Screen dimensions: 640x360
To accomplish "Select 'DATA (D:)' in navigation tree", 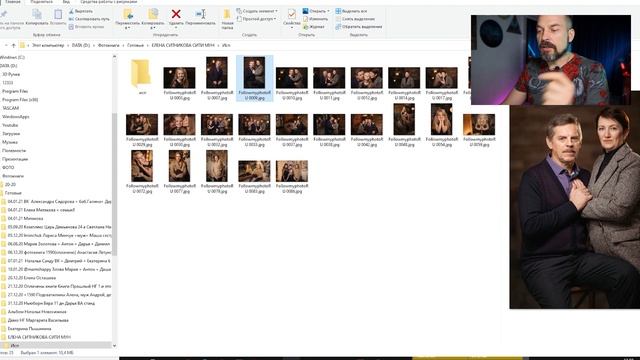I will [9, 66].
